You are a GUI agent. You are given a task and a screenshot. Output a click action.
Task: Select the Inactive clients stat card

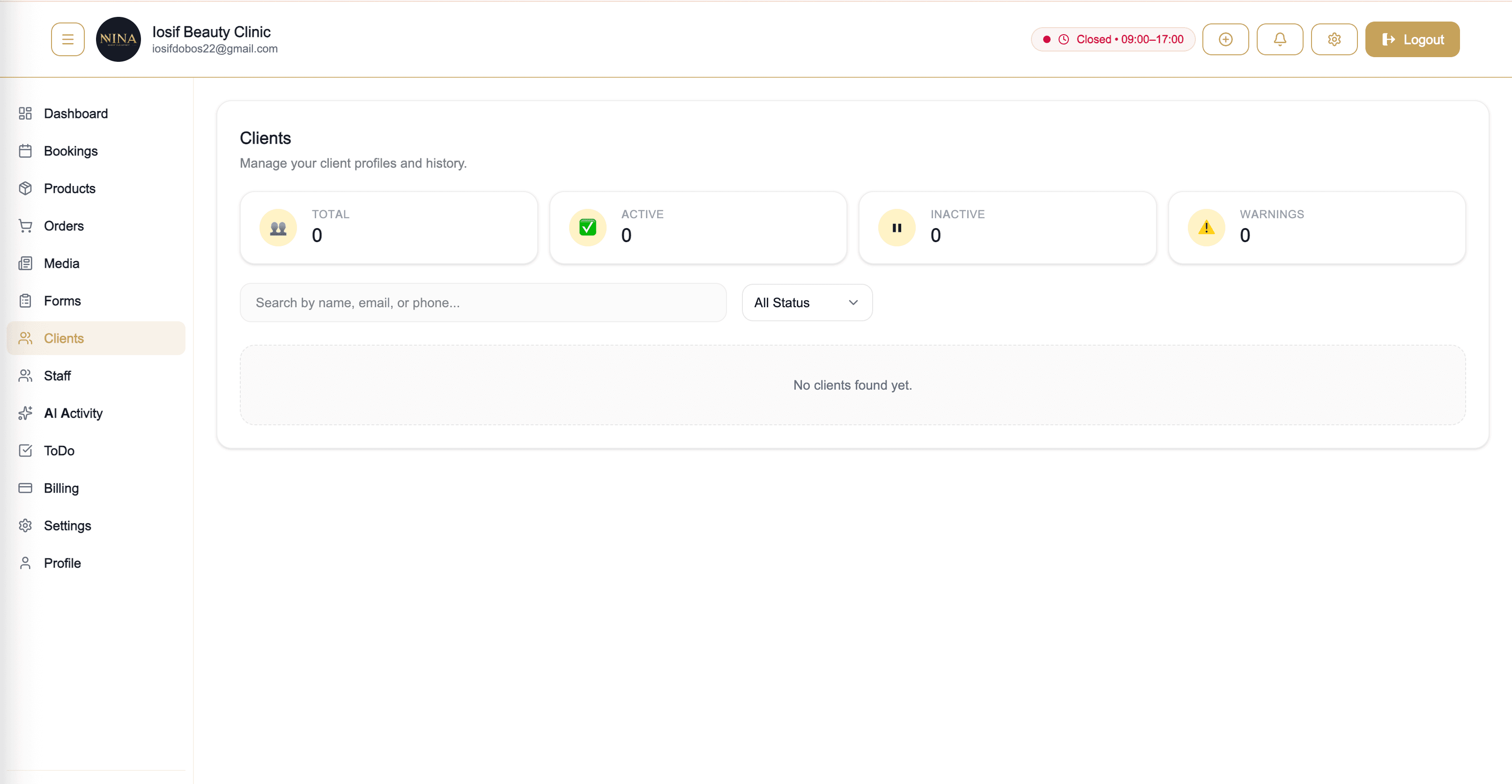pyautogui.click(x=1007, y=228)
